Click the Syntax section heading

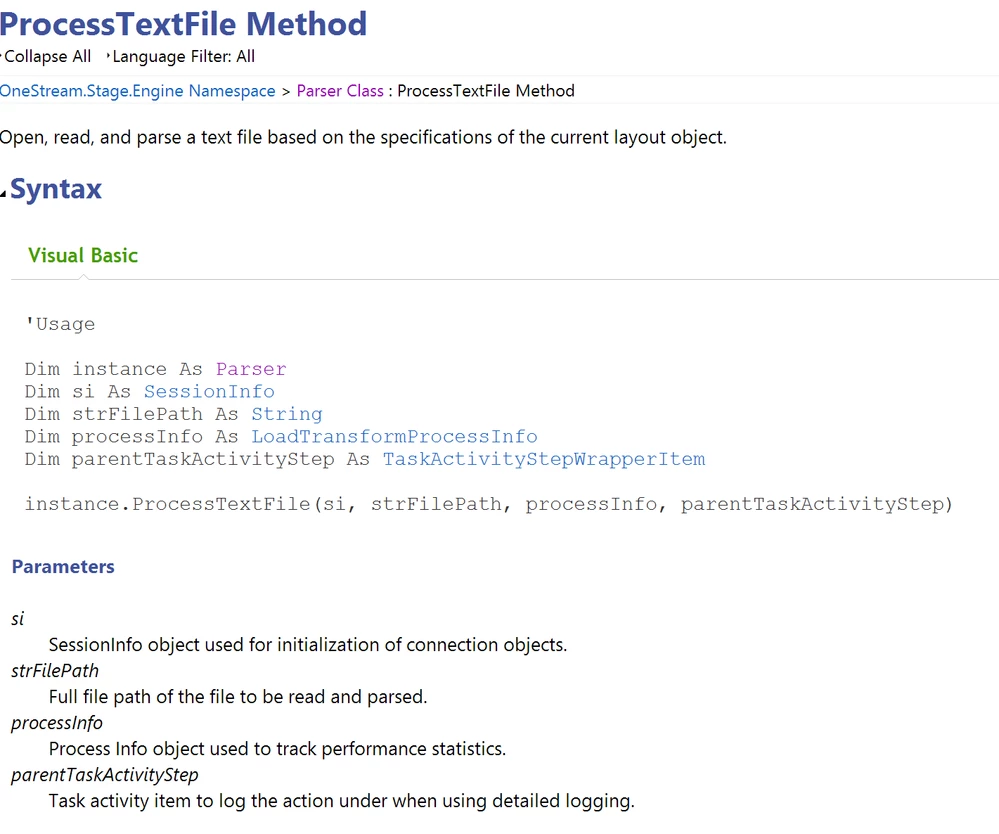click(56, 189)
